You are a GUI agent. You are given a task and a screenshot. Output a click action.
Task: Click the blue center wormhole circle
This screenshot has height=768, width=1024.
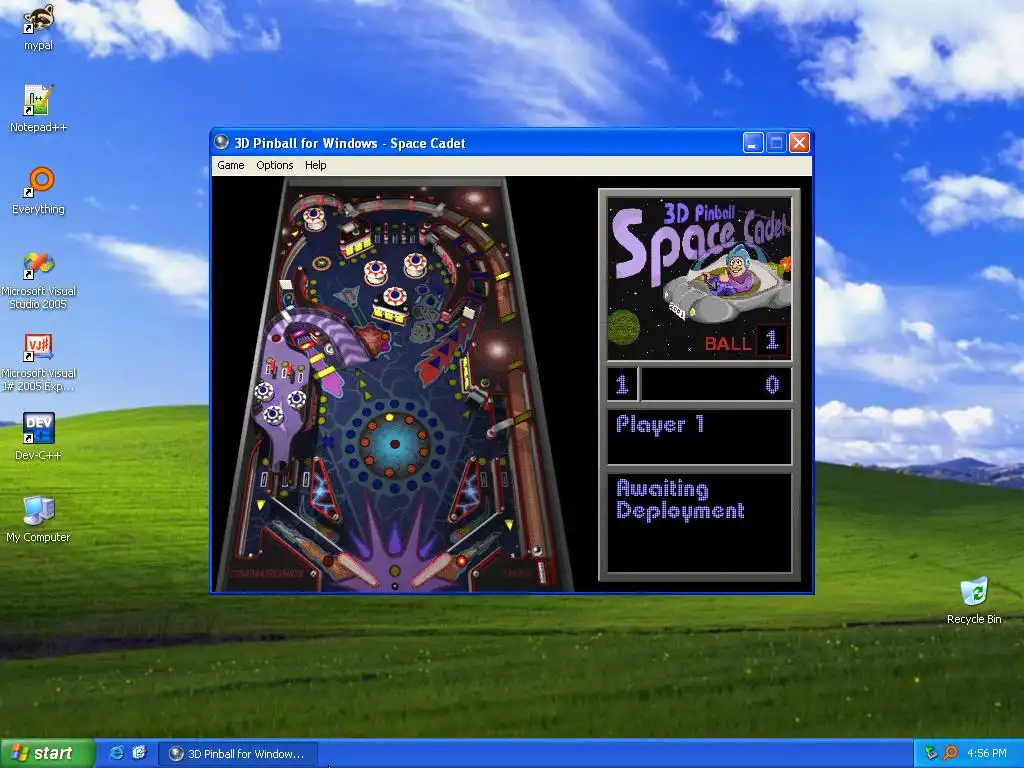(394, 444)
